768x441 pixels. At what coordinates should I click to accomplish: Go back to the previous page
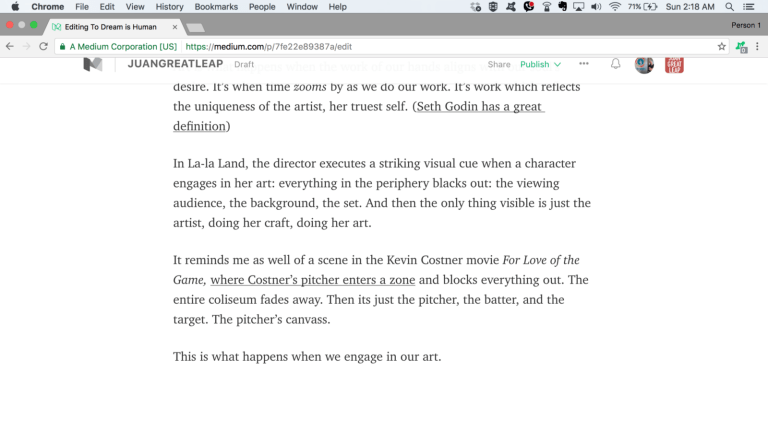pos(10,46)
